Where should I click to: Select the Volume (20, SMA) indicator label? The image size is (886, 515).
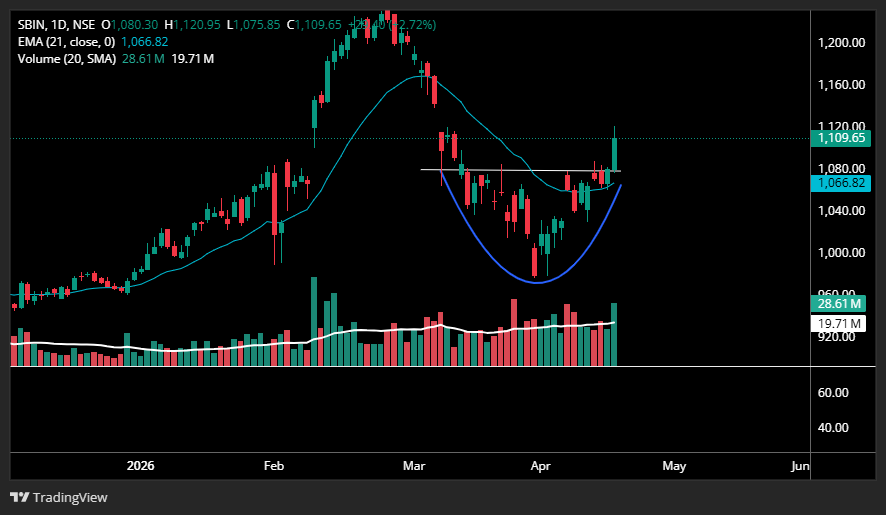(x=67, y=59)
